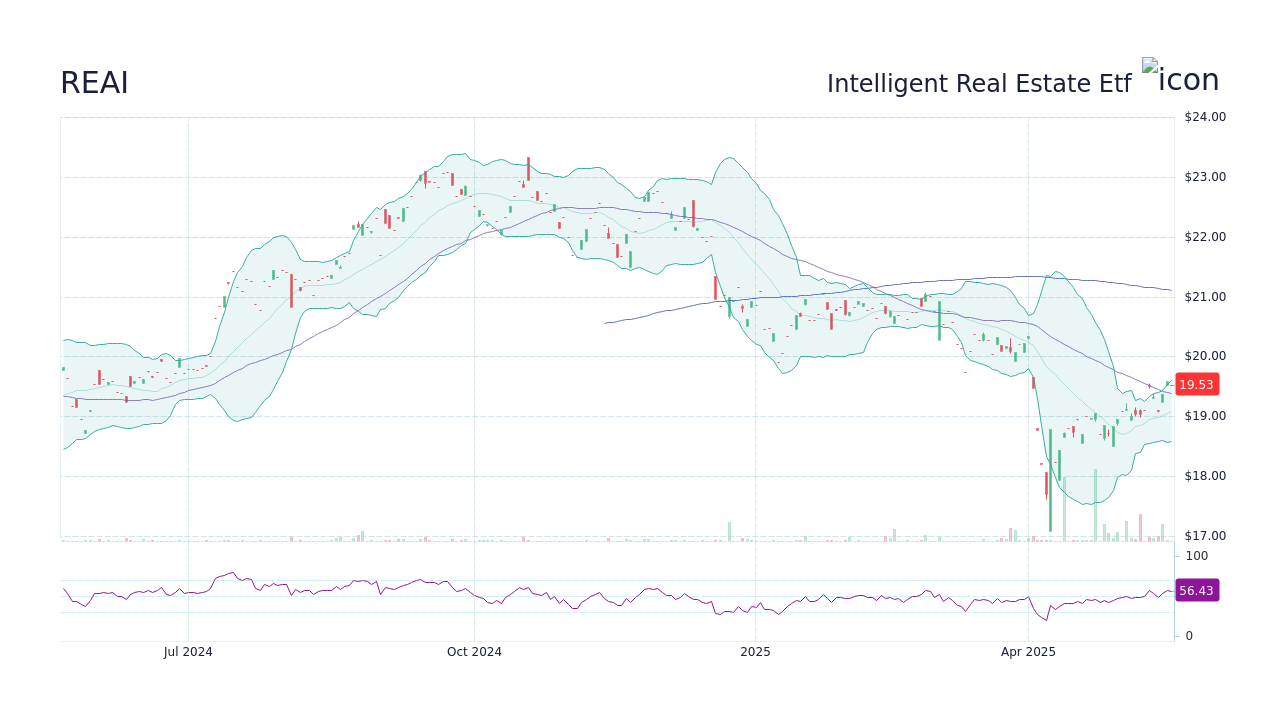Click the $22.00 price axis label
1280x720 pixels.
pyautogui.click(x=1205, y=237)
